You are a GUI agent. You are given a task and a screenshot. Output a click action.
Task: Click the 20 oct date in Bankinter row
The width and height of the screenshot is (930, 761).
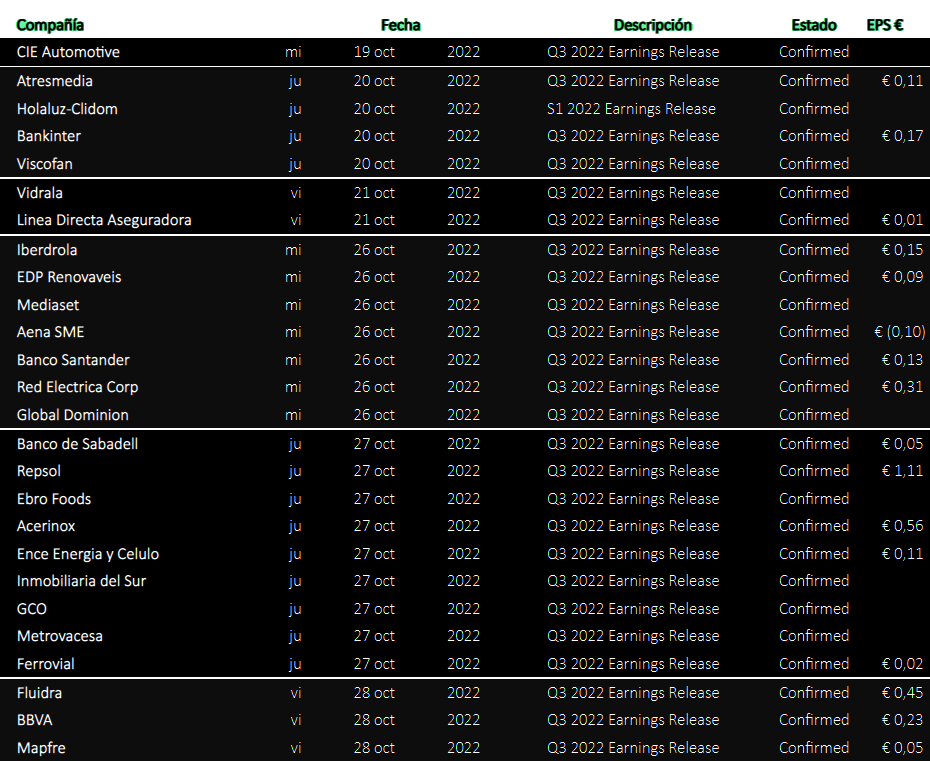point(374,136)
